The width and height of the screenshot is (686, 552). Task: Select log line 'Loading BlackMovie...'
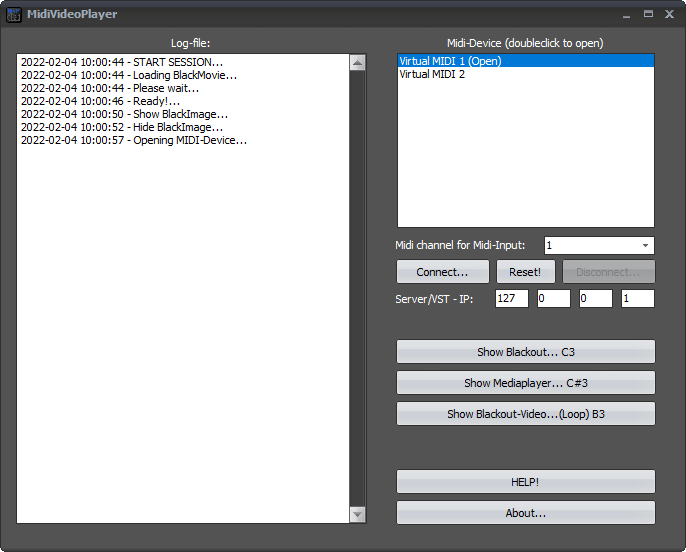pyautogui.click(x=129, y=75)
